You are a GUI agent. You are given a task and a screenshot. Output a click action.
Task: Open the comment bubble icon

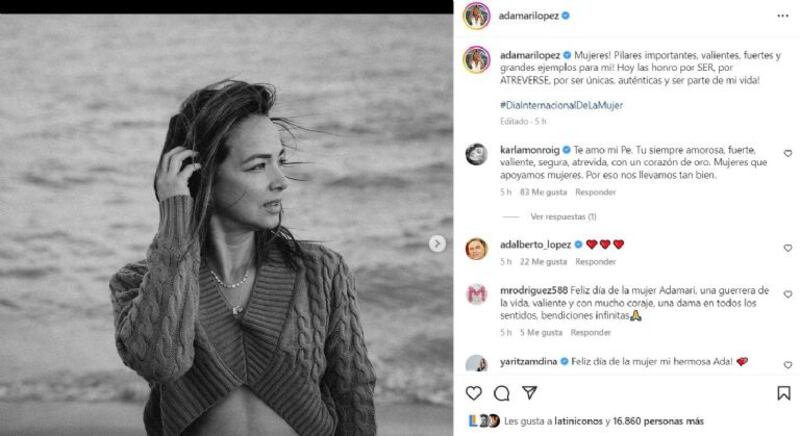502,393
